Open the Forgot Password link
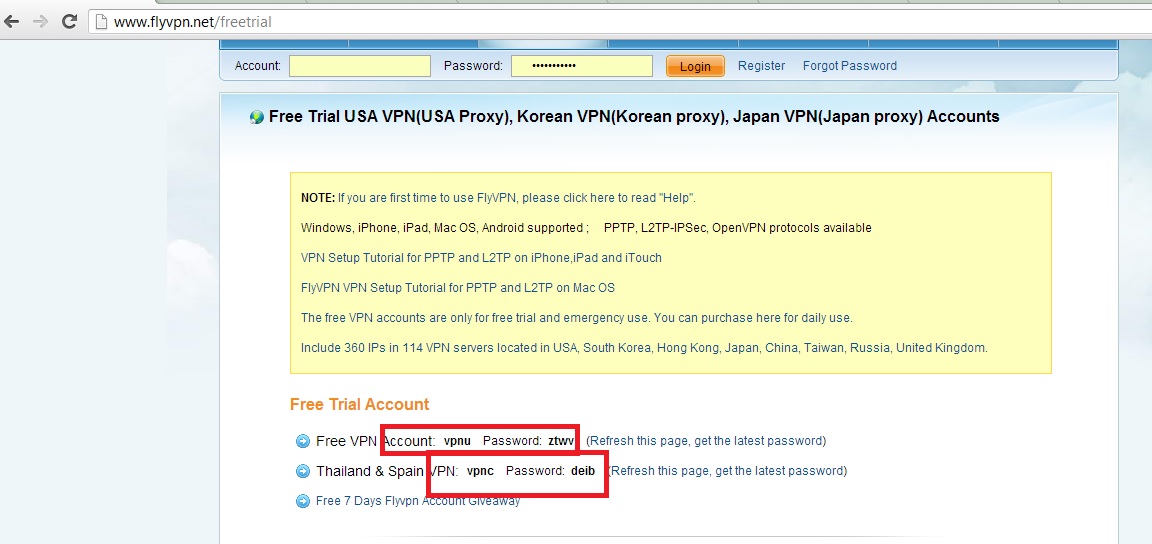The width and height of the screenshot is (1152, 544). pyautogui.click(x=849, y=65)
